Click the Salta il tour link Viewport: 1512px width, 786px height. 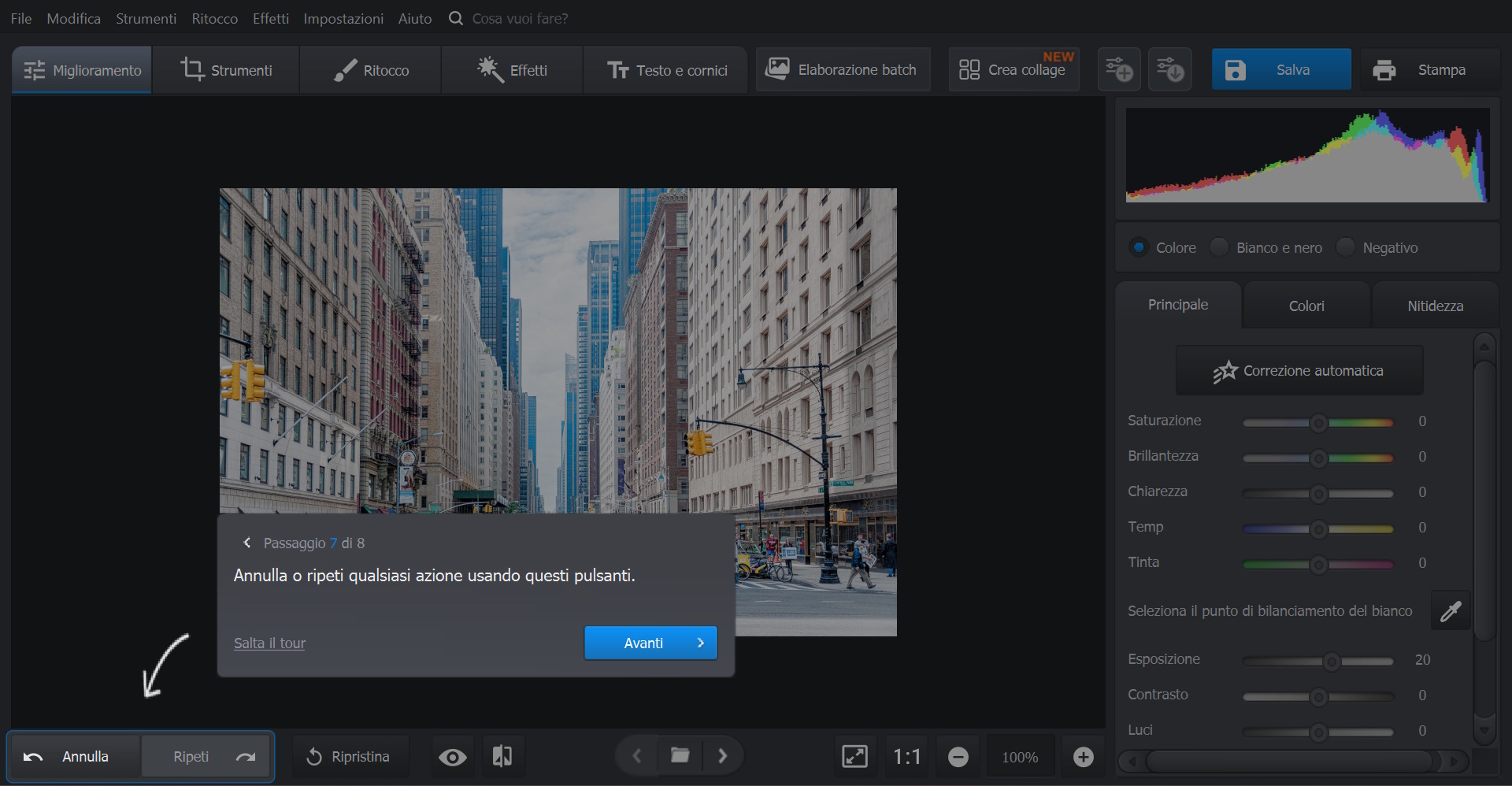(x=269, y=643)
